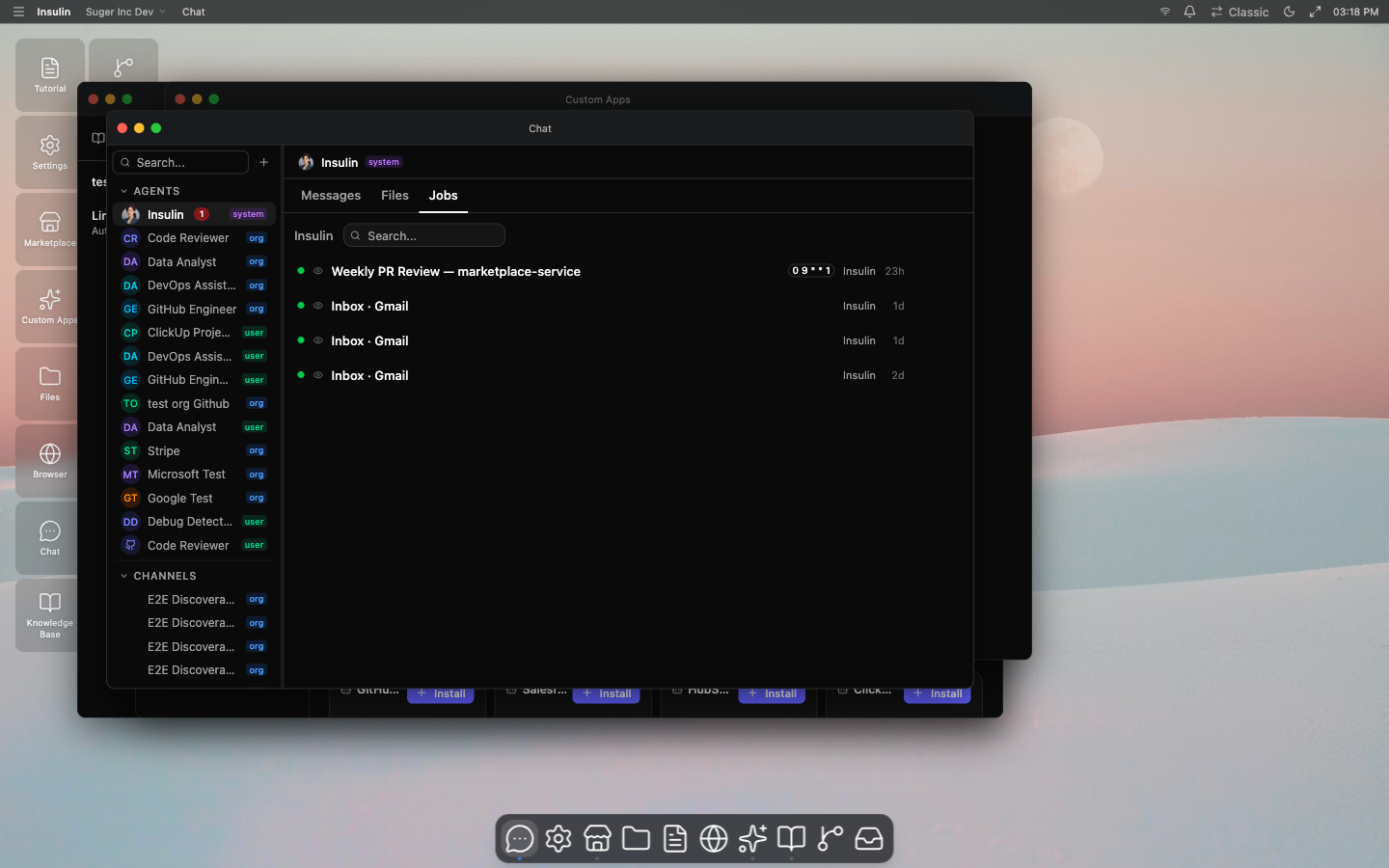Select the Stripe agent in the sidebar
The image size is (1389, 868).
click(194, 450)
